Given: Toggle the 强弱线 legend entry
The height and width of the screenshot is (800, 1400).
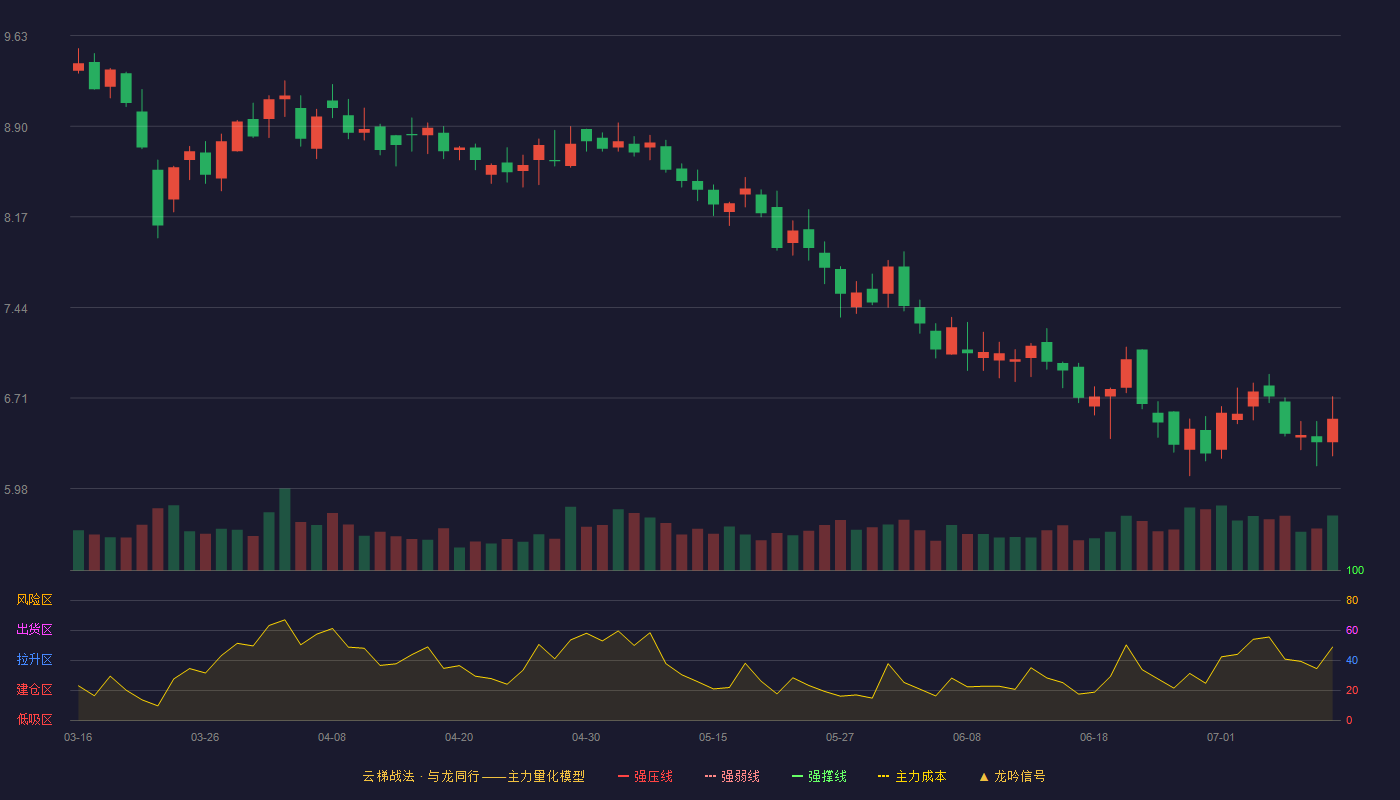Looking at the screenshot, I should pyautogui.click(x=732, y=776).
